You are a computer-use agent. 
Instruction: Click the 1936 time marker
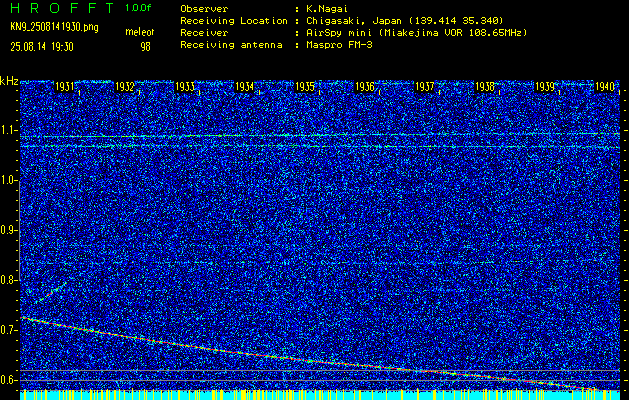click(x=365, y=87)
